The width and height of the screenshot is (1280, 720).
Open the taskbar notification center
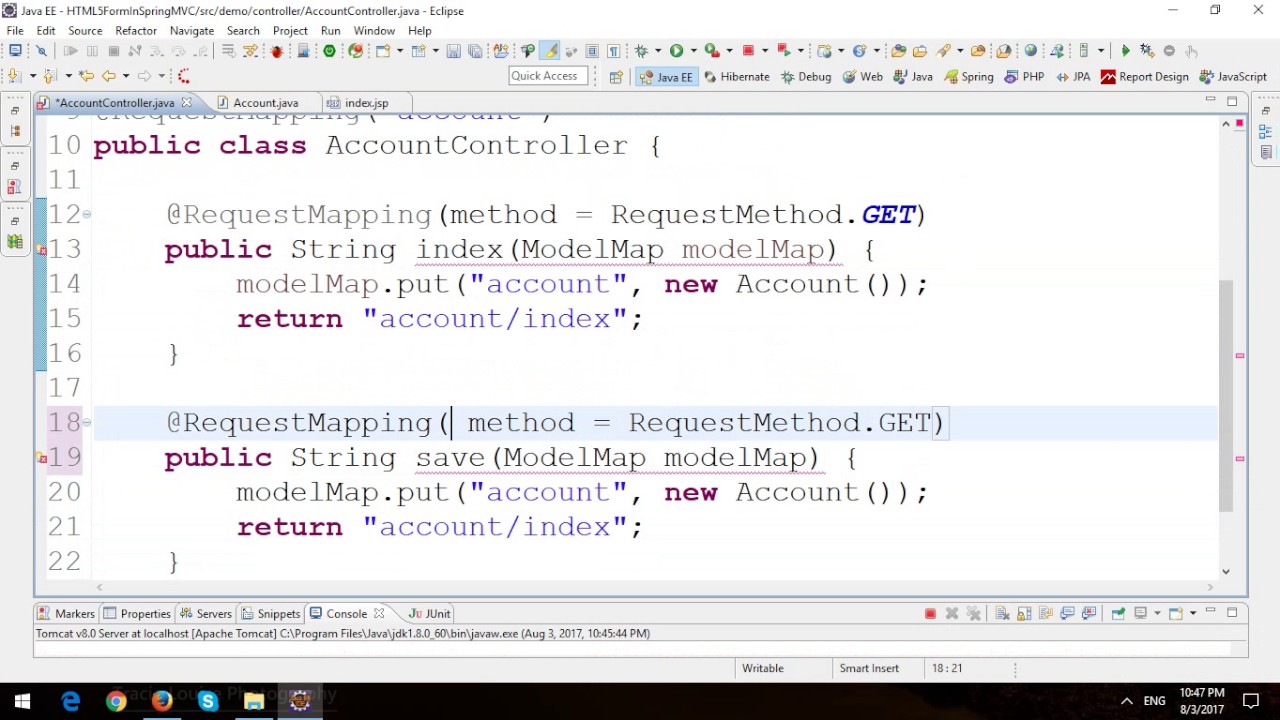1251,701
